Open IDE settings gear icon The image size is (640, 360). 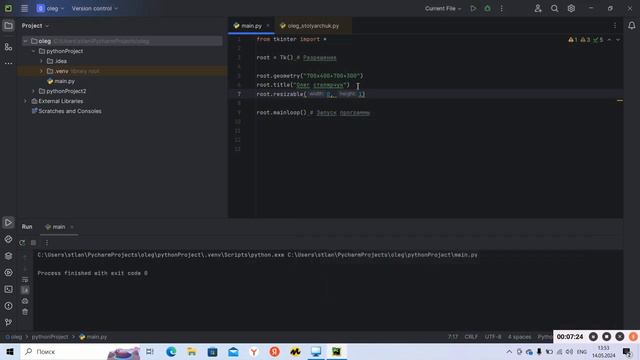pos(571,8)
